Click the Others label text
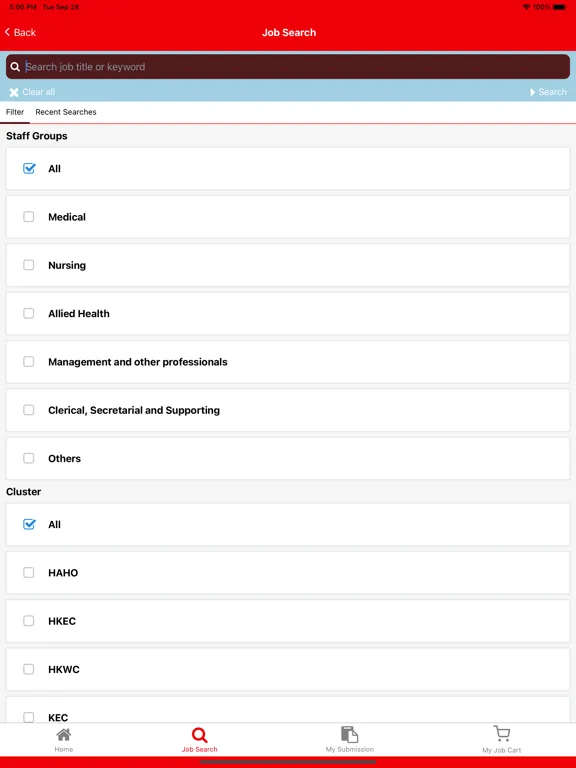 [65, 458]
